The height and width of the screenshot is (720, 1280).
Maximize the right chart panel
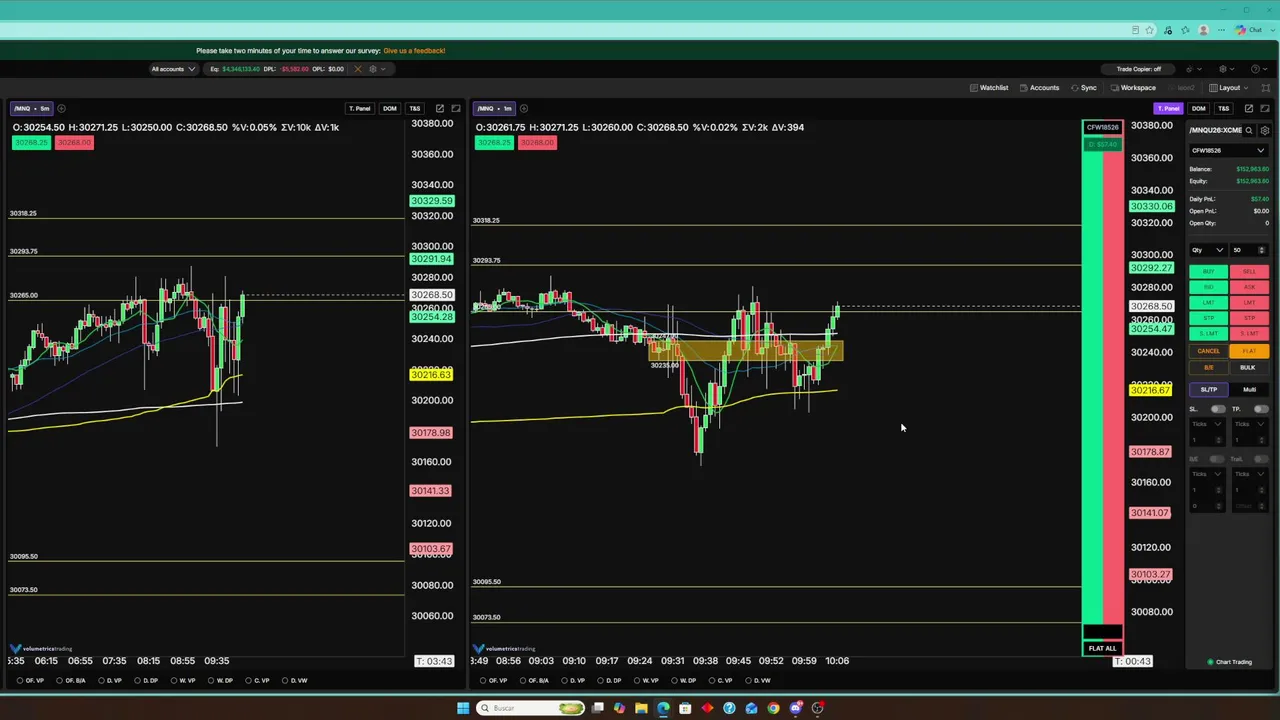(x=1265, y=108)
